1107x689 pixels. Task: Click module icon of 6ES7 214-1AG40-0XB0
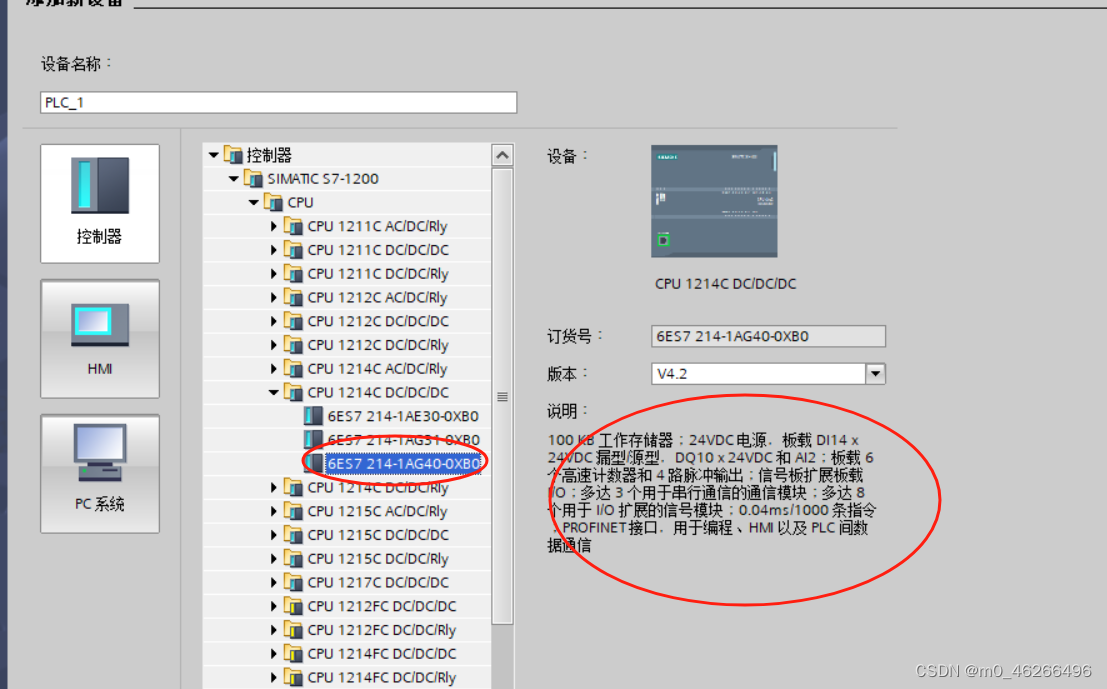(x=313, y=463)
